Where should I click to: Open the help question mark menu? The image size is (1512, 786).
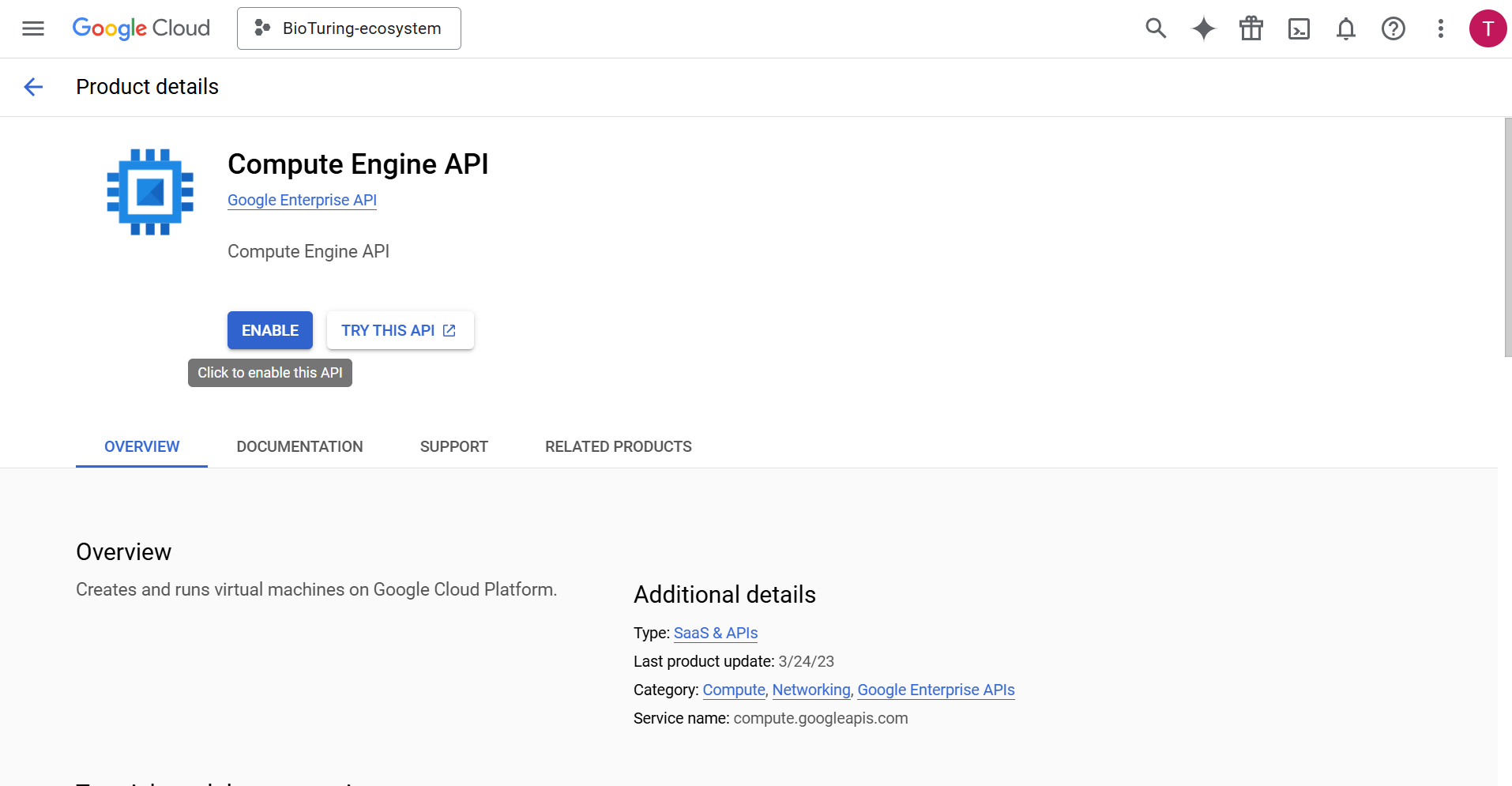click(1394, 28)
